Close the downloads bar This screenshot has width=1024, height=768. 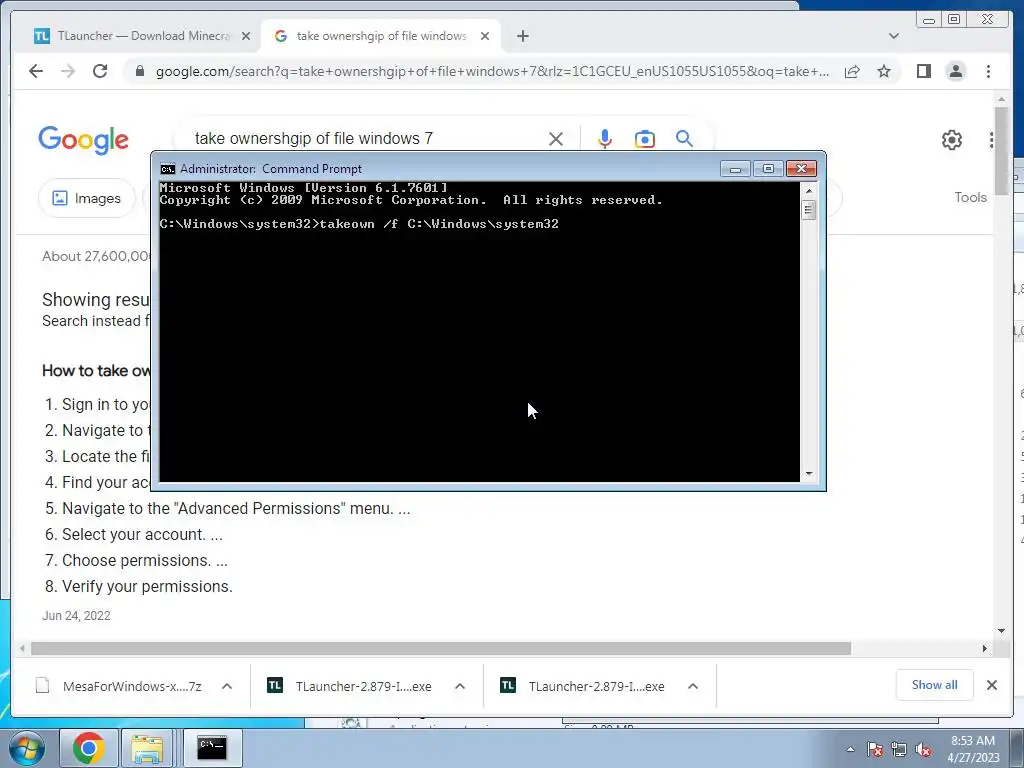991,685
